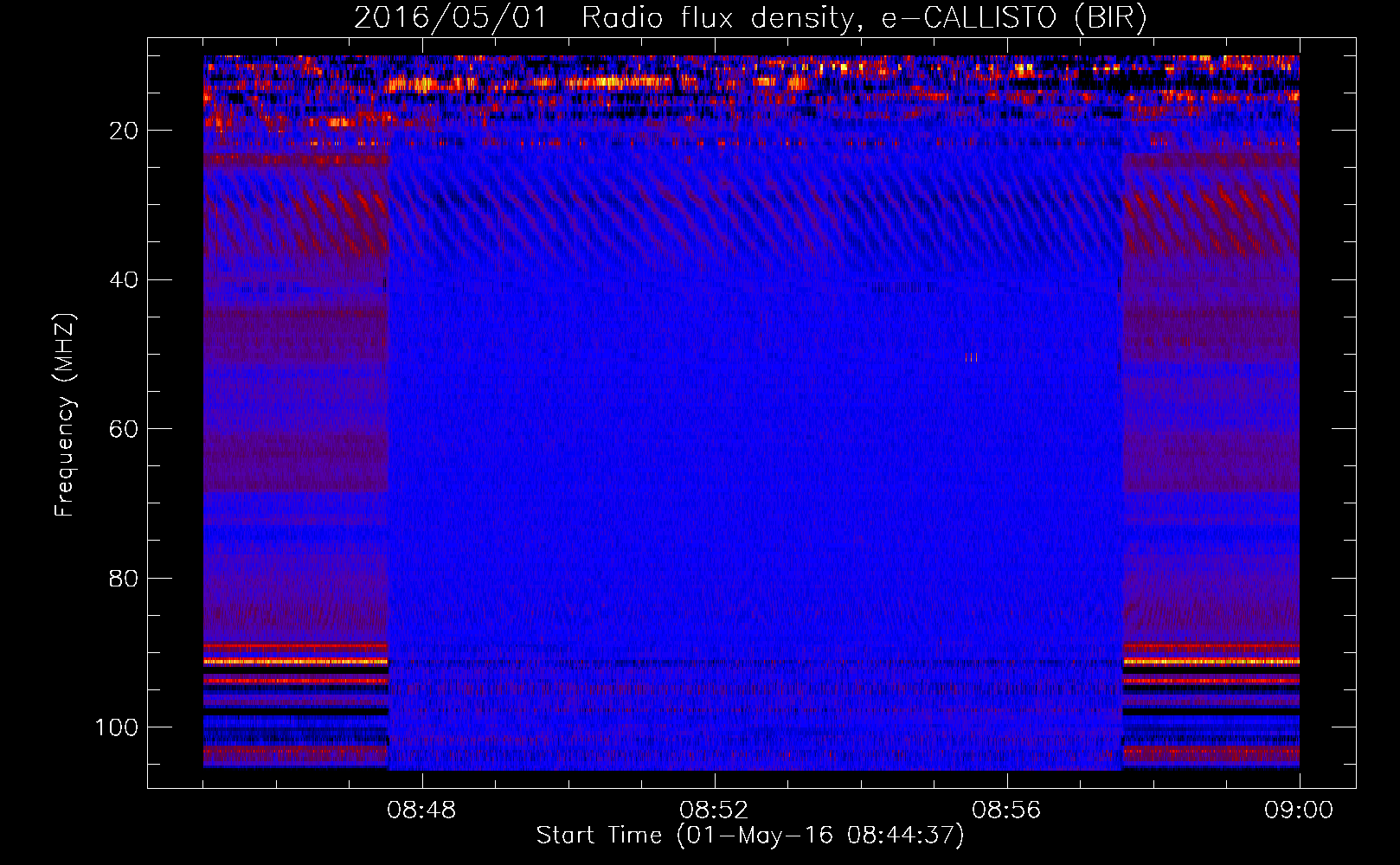Click the 08:48 time tick label
The height and width of the screenshot is (865, 1400).
click(x=421, y=811)
